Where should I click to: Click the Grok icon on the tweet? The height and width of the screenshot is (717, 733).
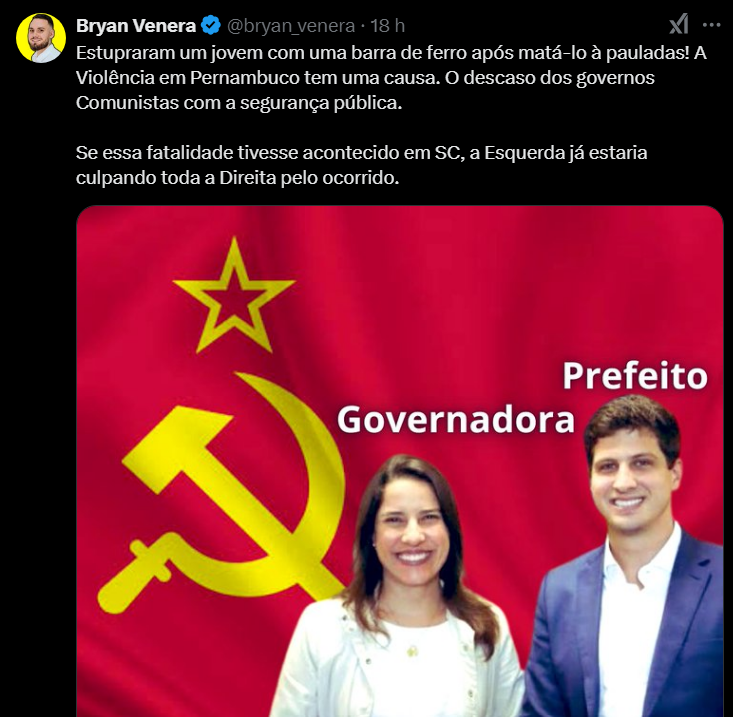pos(678,24)
